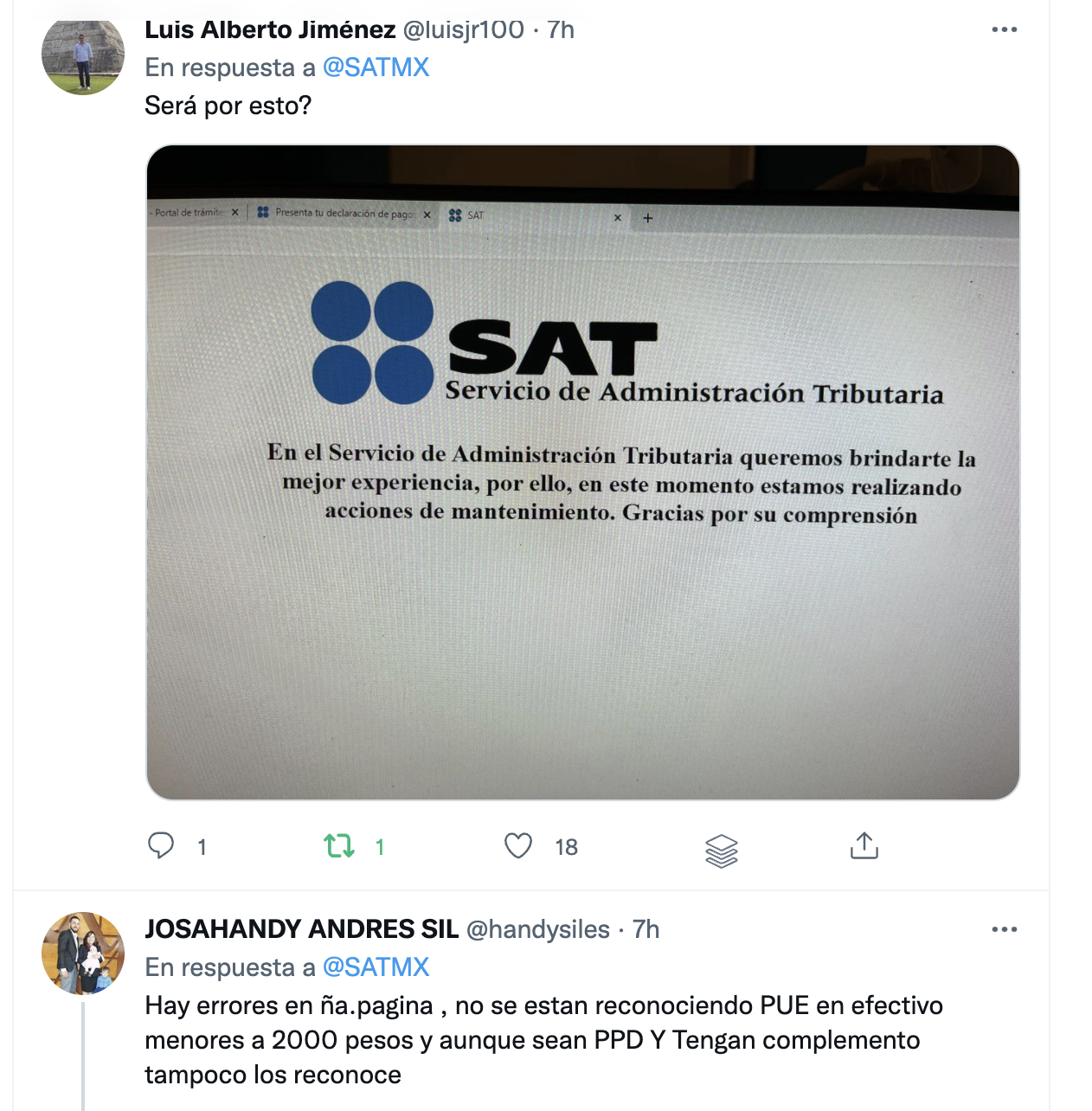1092x1111 pixels.
Task: Open the @handysiles handle
Action: (x=538, y=929)
